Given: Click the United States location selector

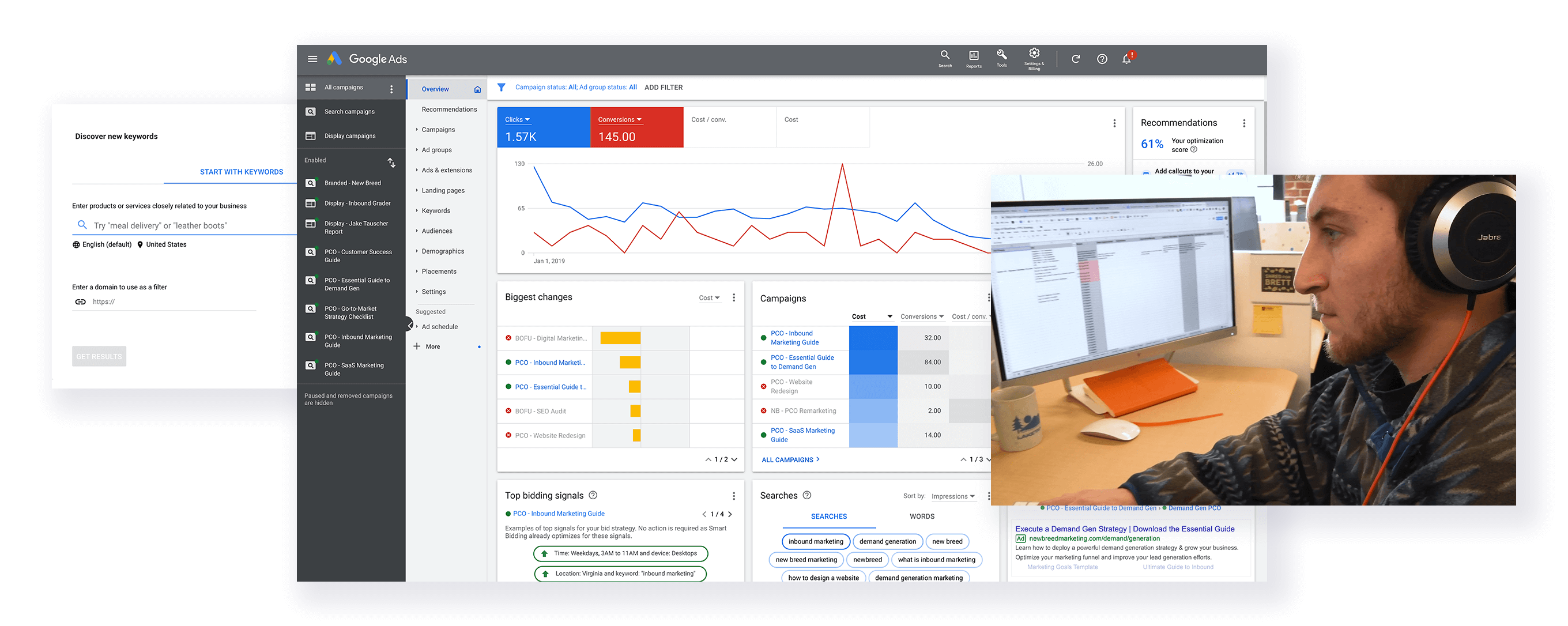Looking at the screenshot, I should 162,244.
